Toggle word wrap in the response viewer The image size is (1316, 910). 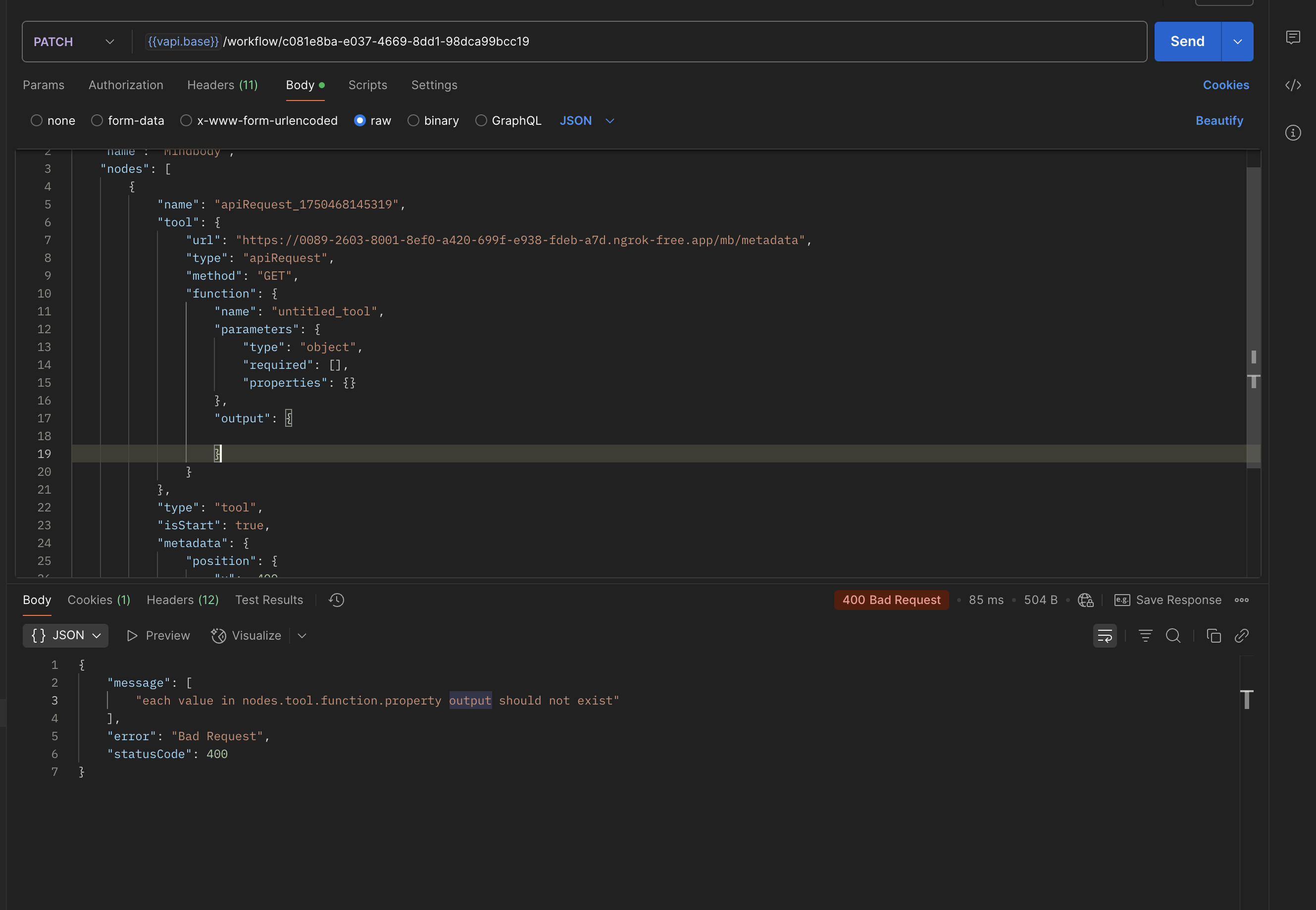tap(1104, 635)
